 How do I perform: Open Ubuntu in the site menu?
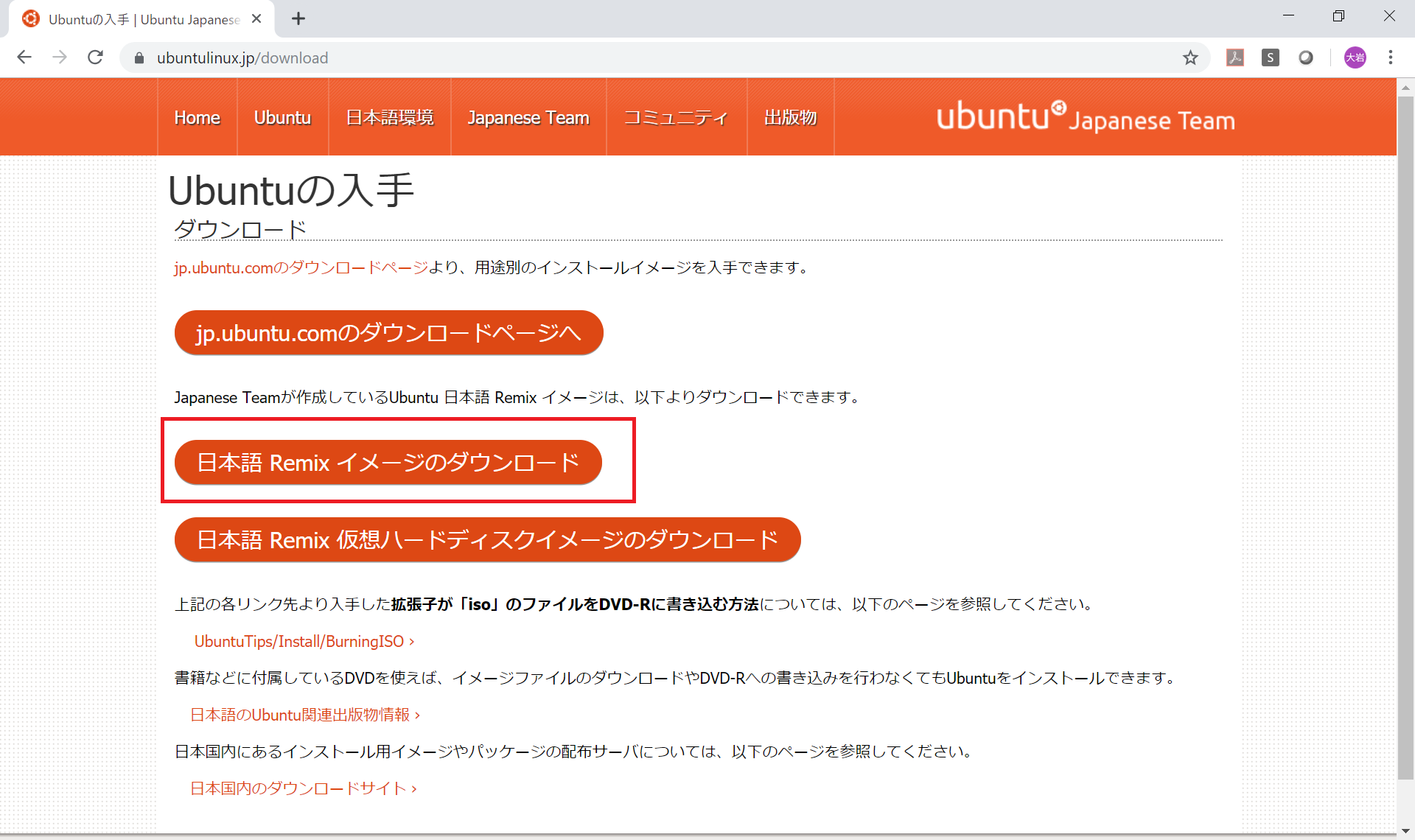[x=283, y=118]
